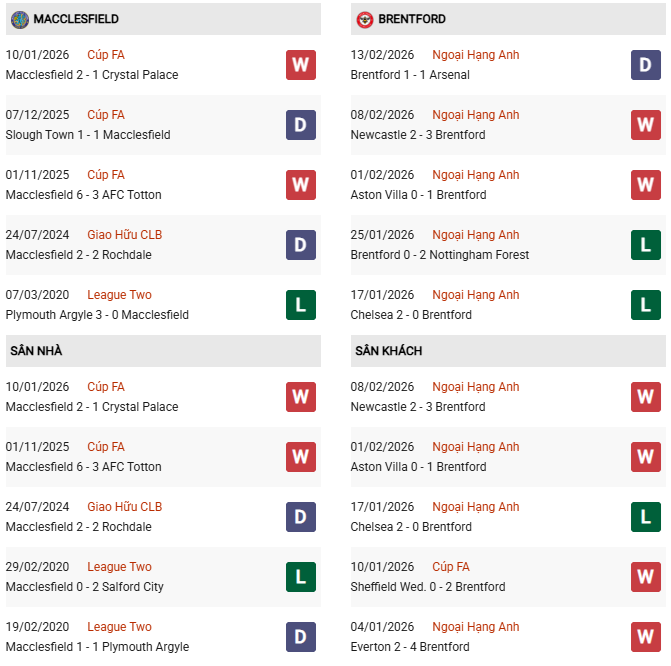Click the Macclesfield club crest icon
Viewport: 671px width, 666px height.
(x=19, y=19)
